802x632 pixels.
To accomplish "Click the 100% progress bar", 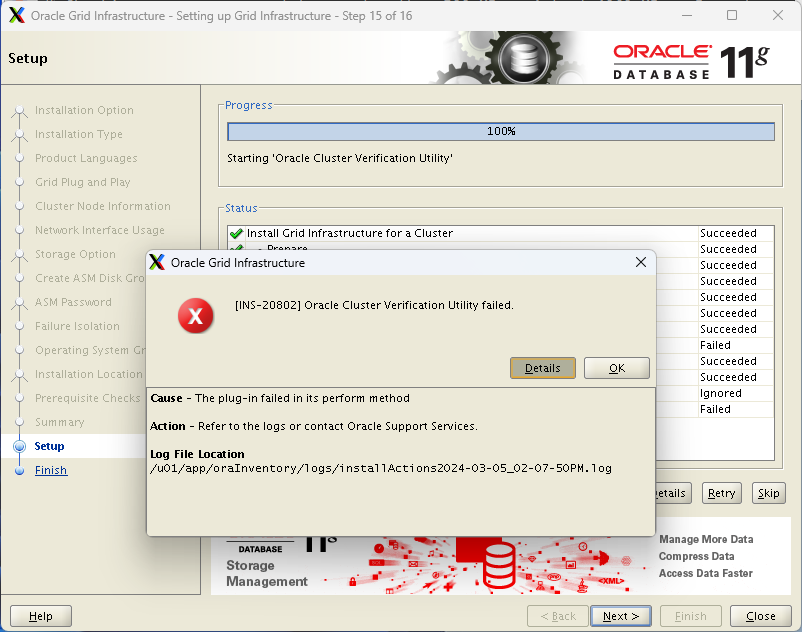I will tap(501, 131).
